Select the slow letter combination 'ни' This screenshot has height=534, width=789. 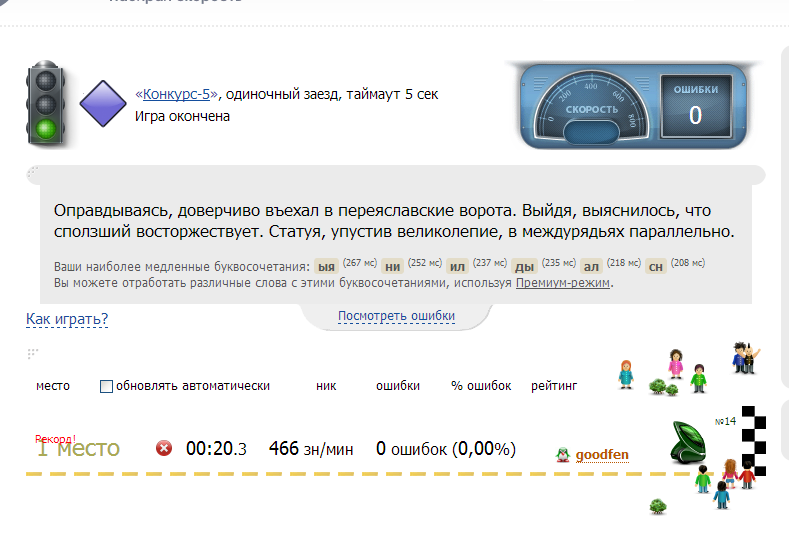click(x=392, y=266)
